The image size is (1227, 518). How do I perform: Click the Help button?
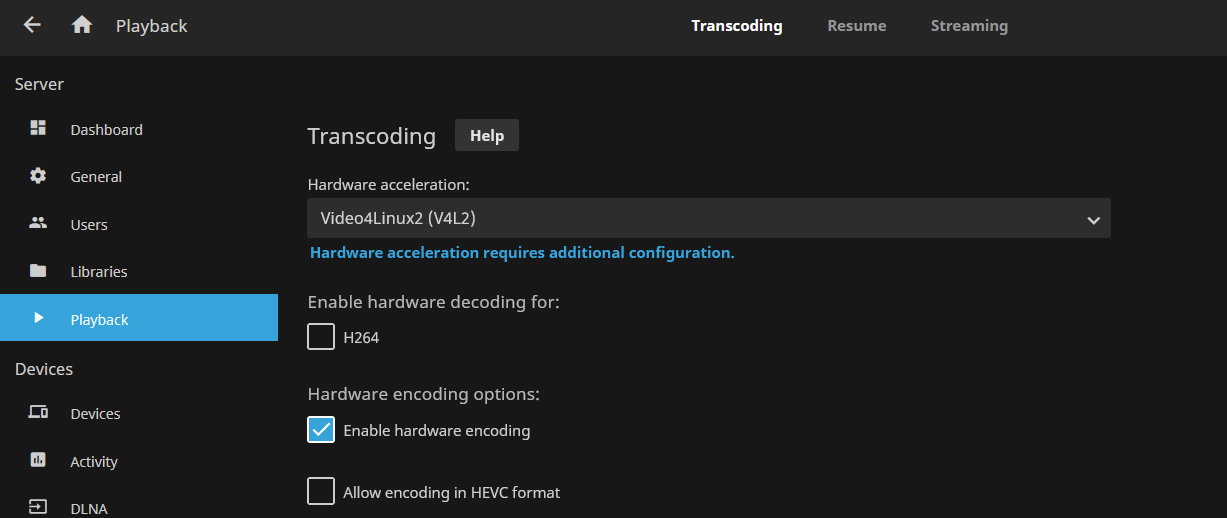(x=487, y=135)
